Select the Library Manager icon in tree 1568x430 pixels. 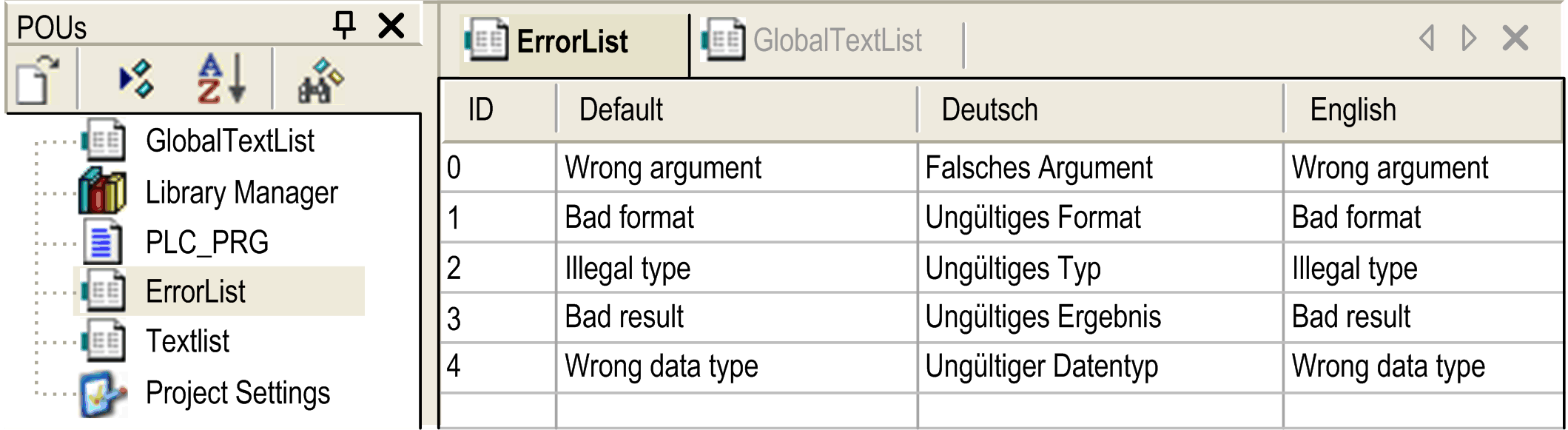pos(102,191)
